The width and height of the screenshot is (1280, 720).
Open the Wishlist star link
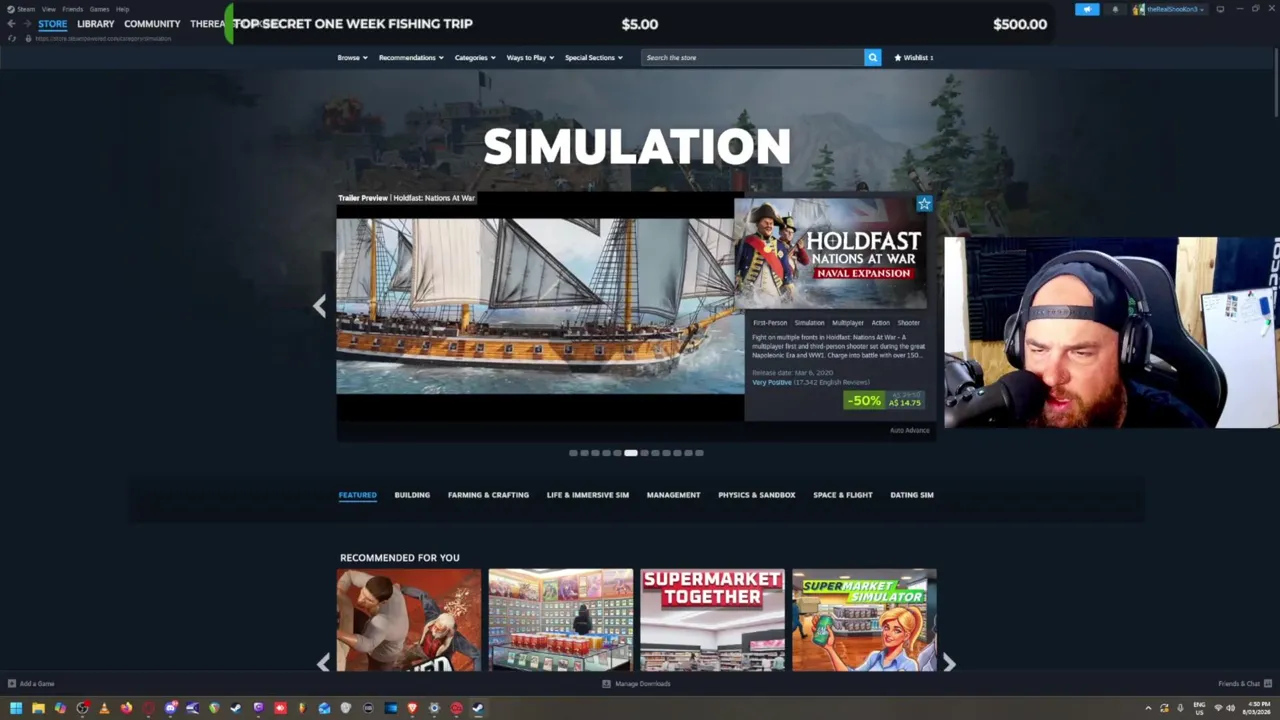[913, 57]
